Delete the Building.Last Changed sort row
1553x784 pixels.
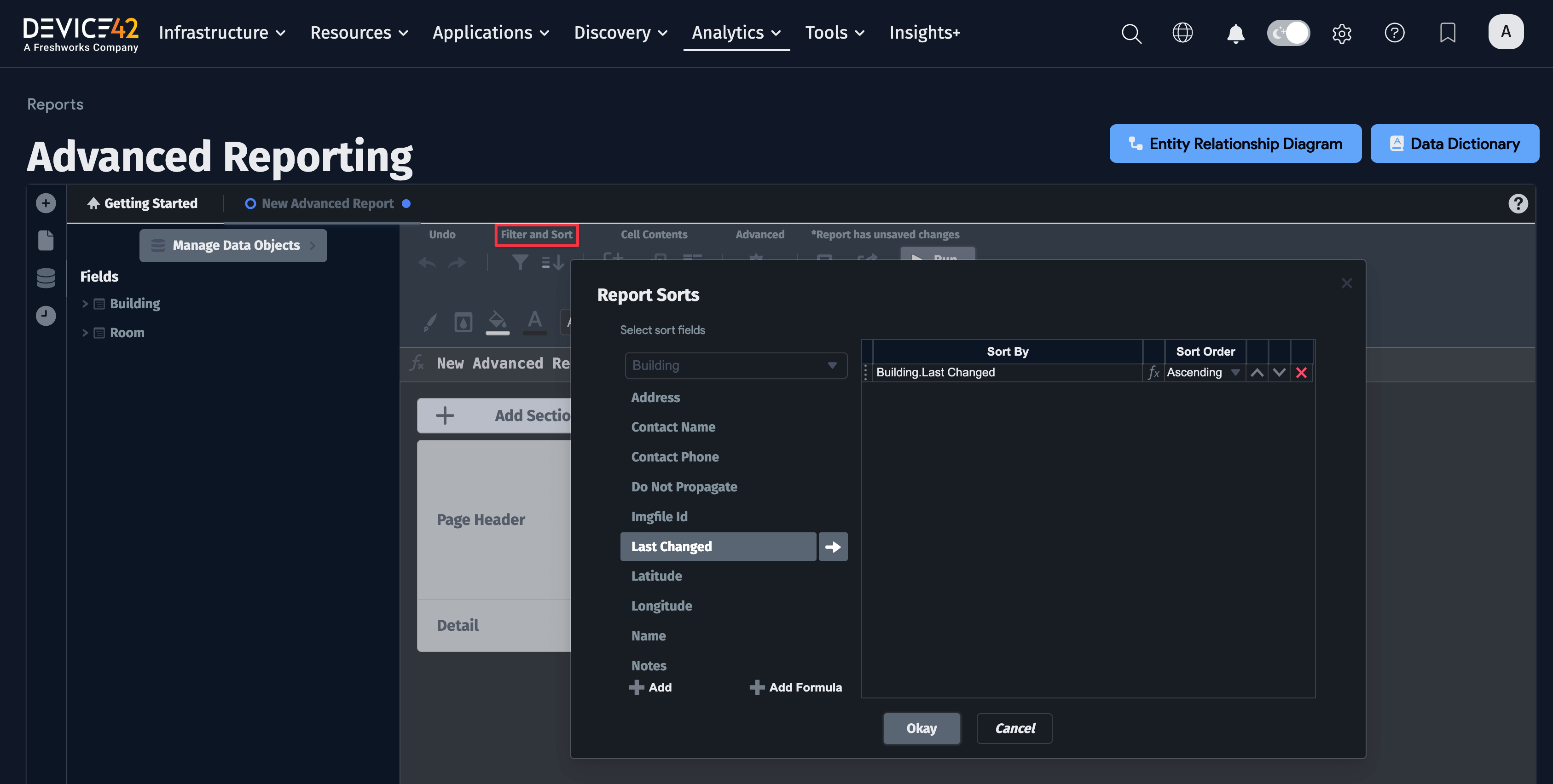click(x=1301, y=372)
